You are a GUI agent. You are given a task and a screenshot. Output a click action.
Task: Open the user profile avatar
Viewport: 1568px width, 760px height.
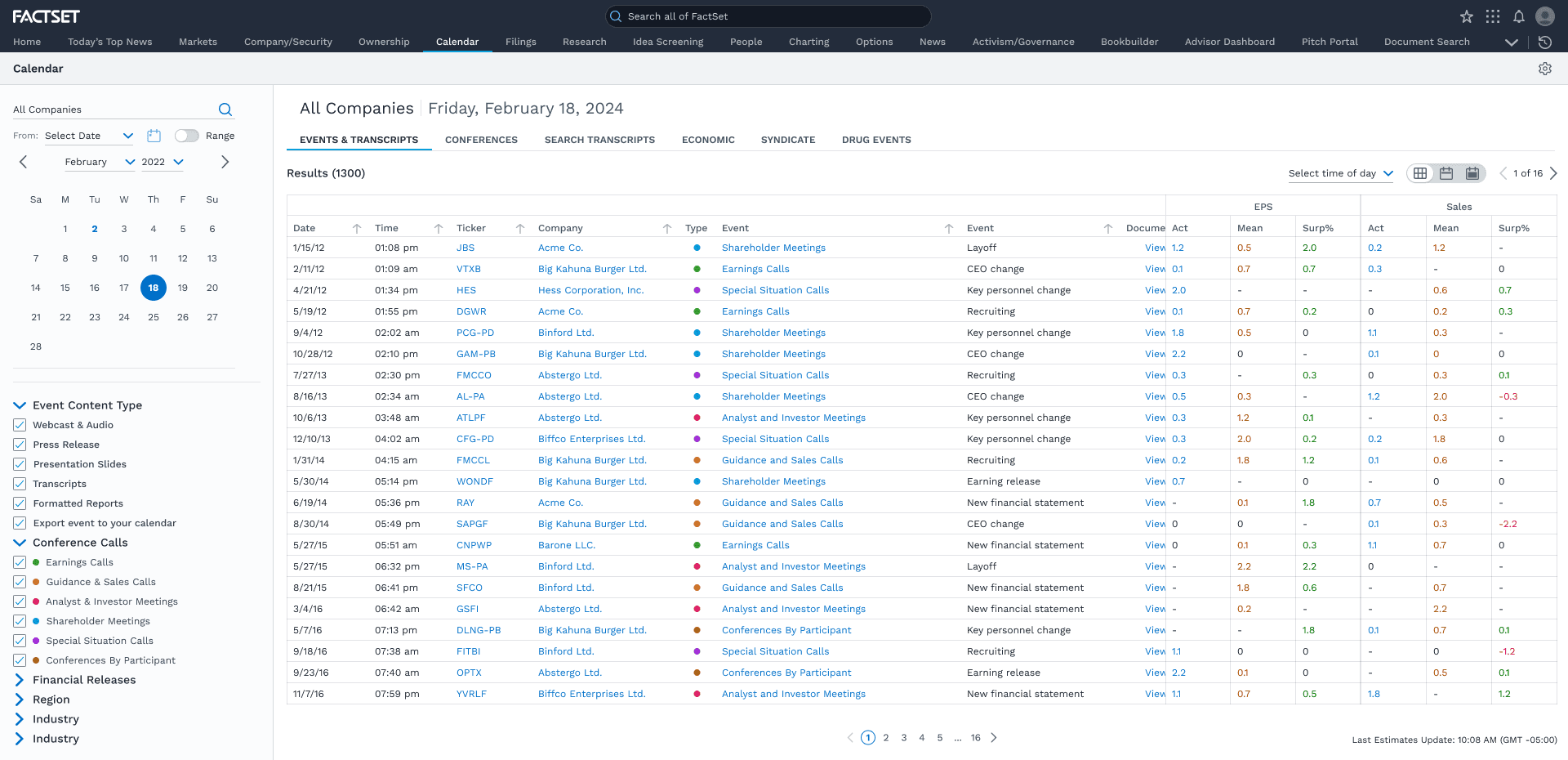pos(1545,16)
